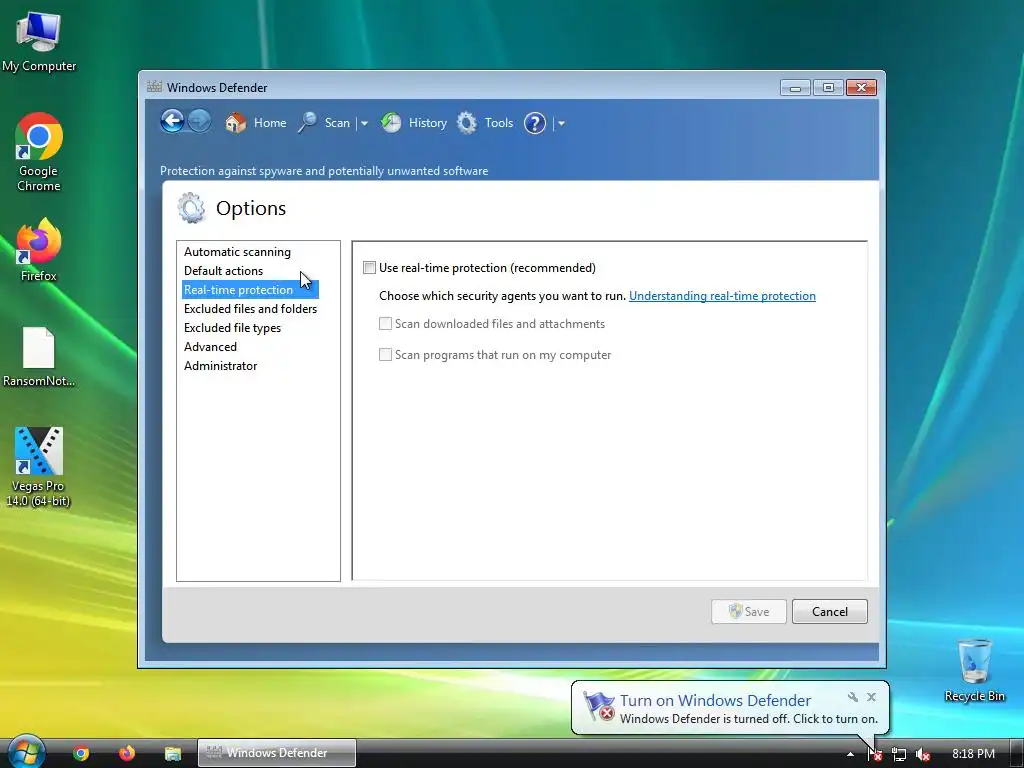Click the Save button

click(x=748, y=611)
